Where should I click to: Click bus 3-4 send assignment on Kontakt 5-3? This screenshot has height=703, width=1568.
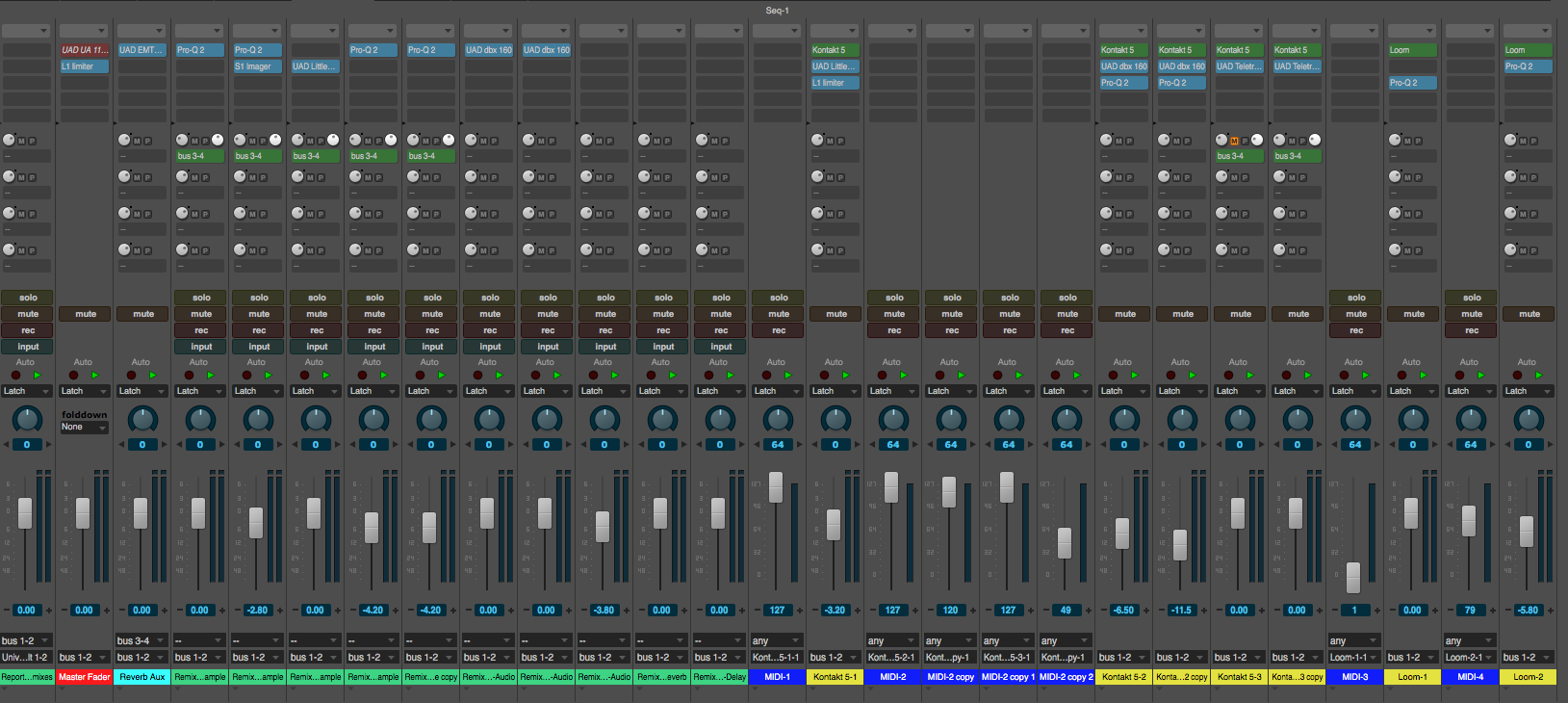coord(1239,156)
